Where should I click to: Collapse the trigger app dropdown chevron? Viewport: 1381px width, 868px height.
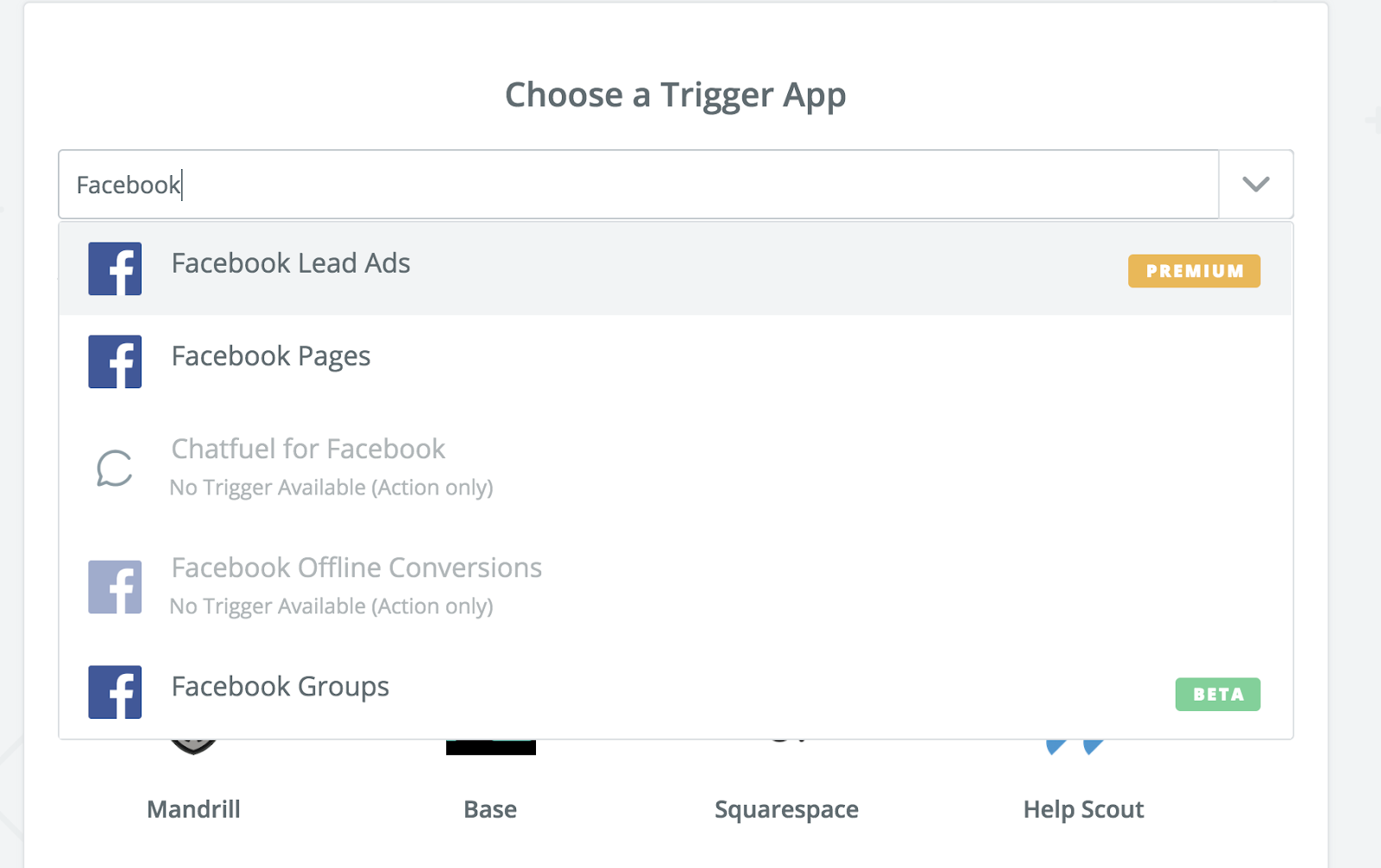tap(1255, 185)
